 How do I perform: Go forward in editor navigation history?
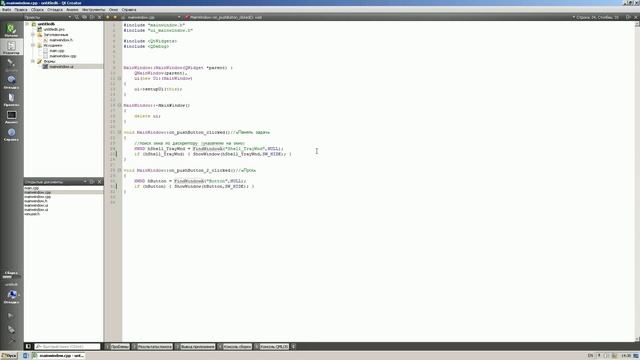pyautogui.click(x=115, y=17)
